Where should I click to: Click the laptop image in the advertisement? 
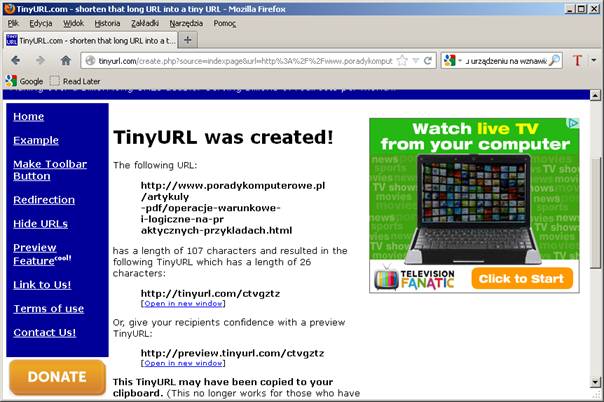474,208
